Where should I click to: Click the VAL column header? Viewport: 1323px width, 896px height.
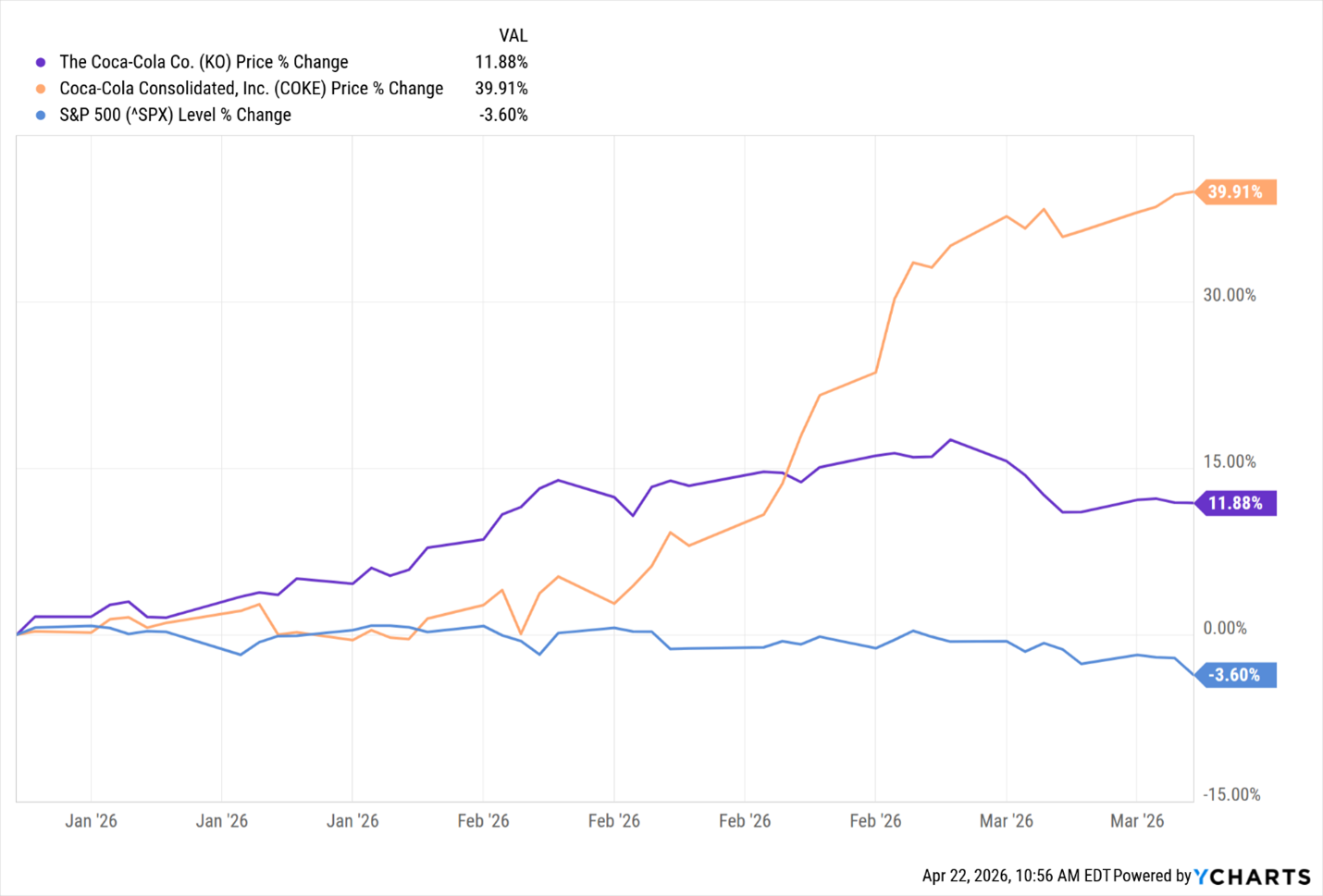click(x=513, y=36)
